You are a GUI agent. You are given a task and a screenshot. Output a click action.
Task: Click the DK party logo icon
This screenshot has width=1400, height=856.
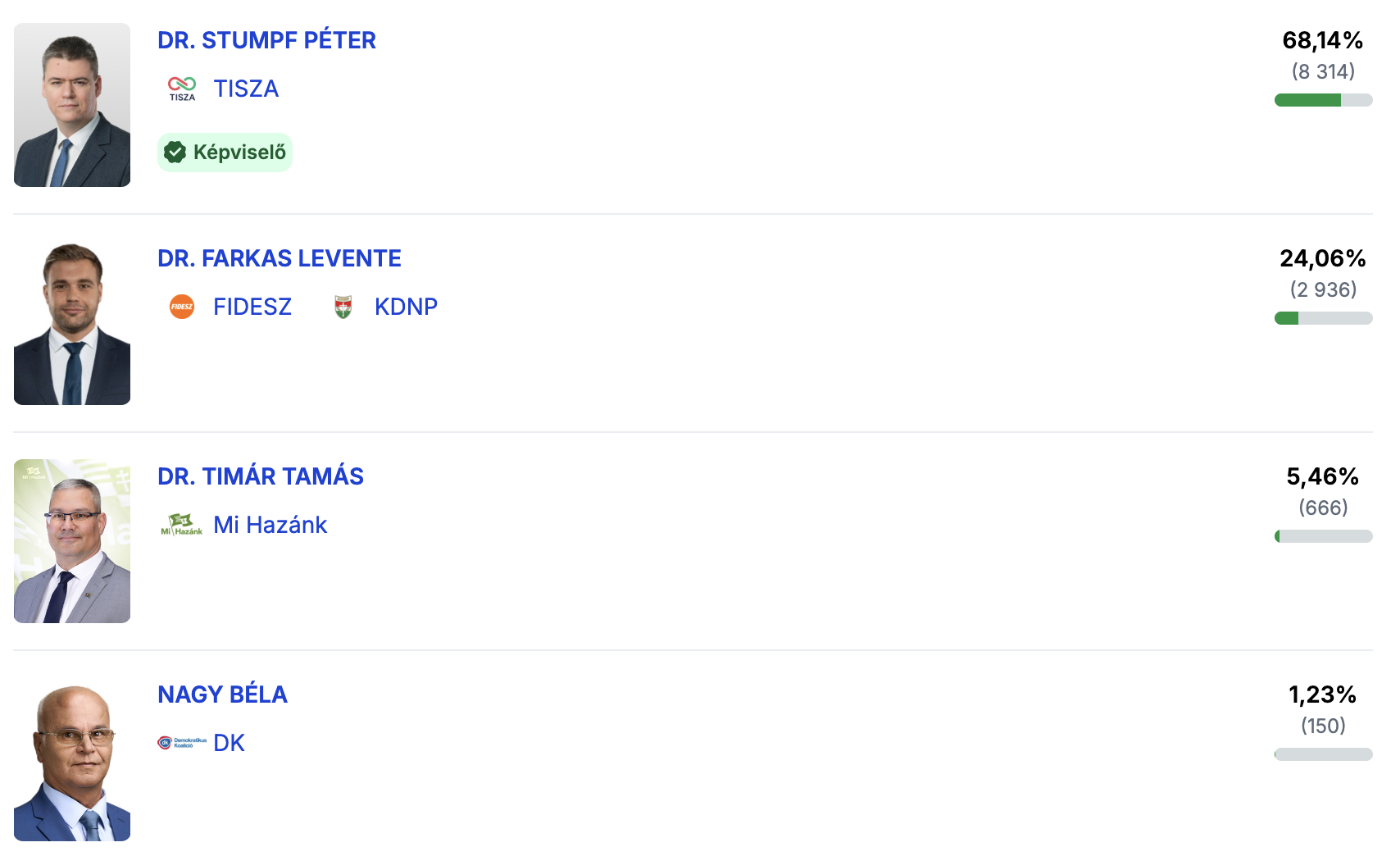[182, 743]
